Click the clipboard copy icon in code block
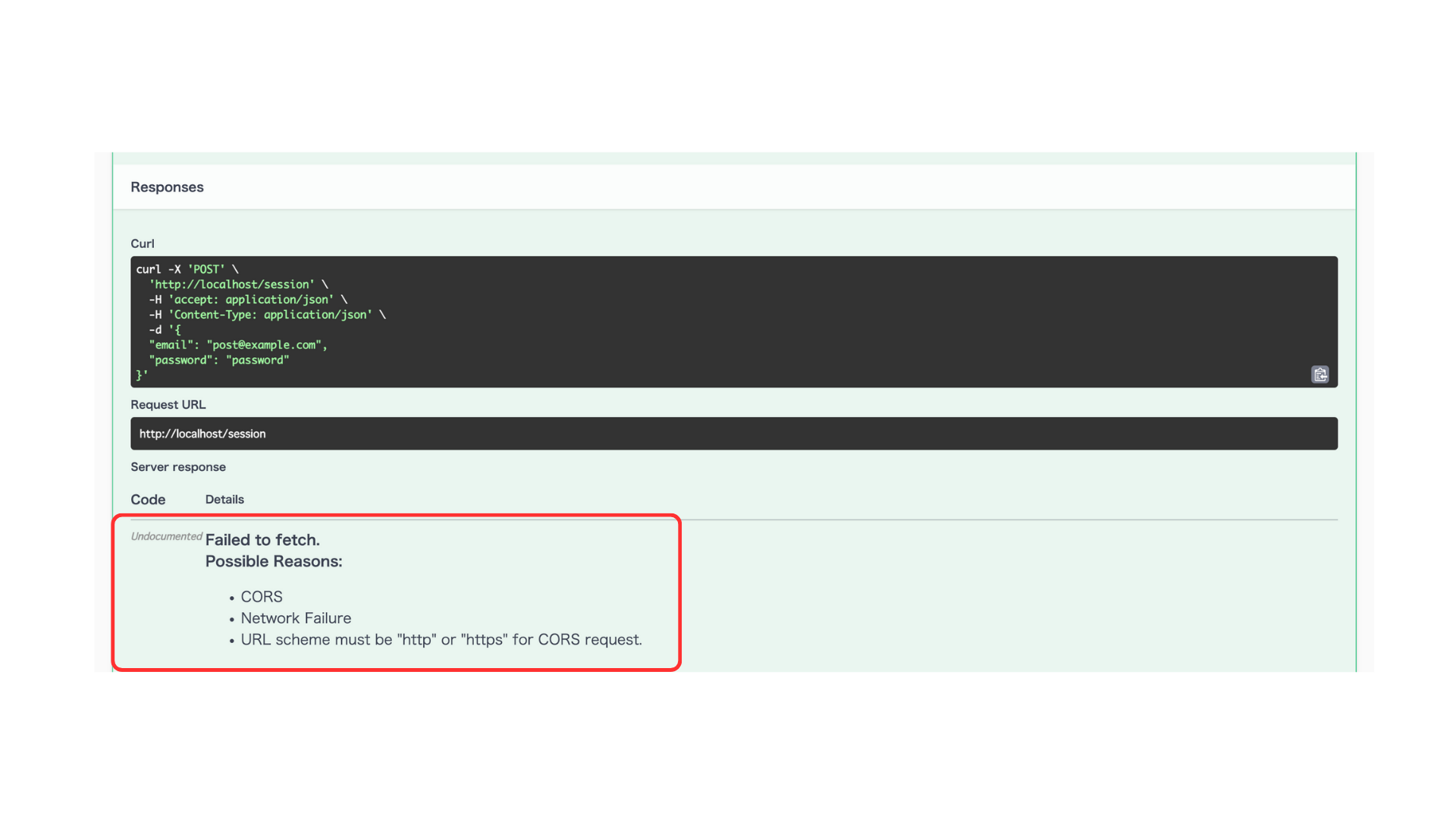 click(x=1319, y=374)
